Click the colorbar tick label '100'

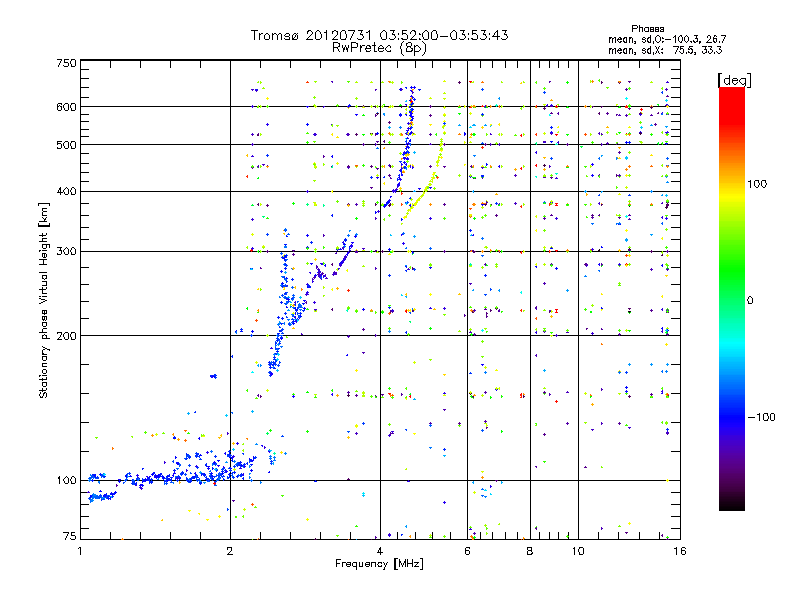(x=757, y=184)
